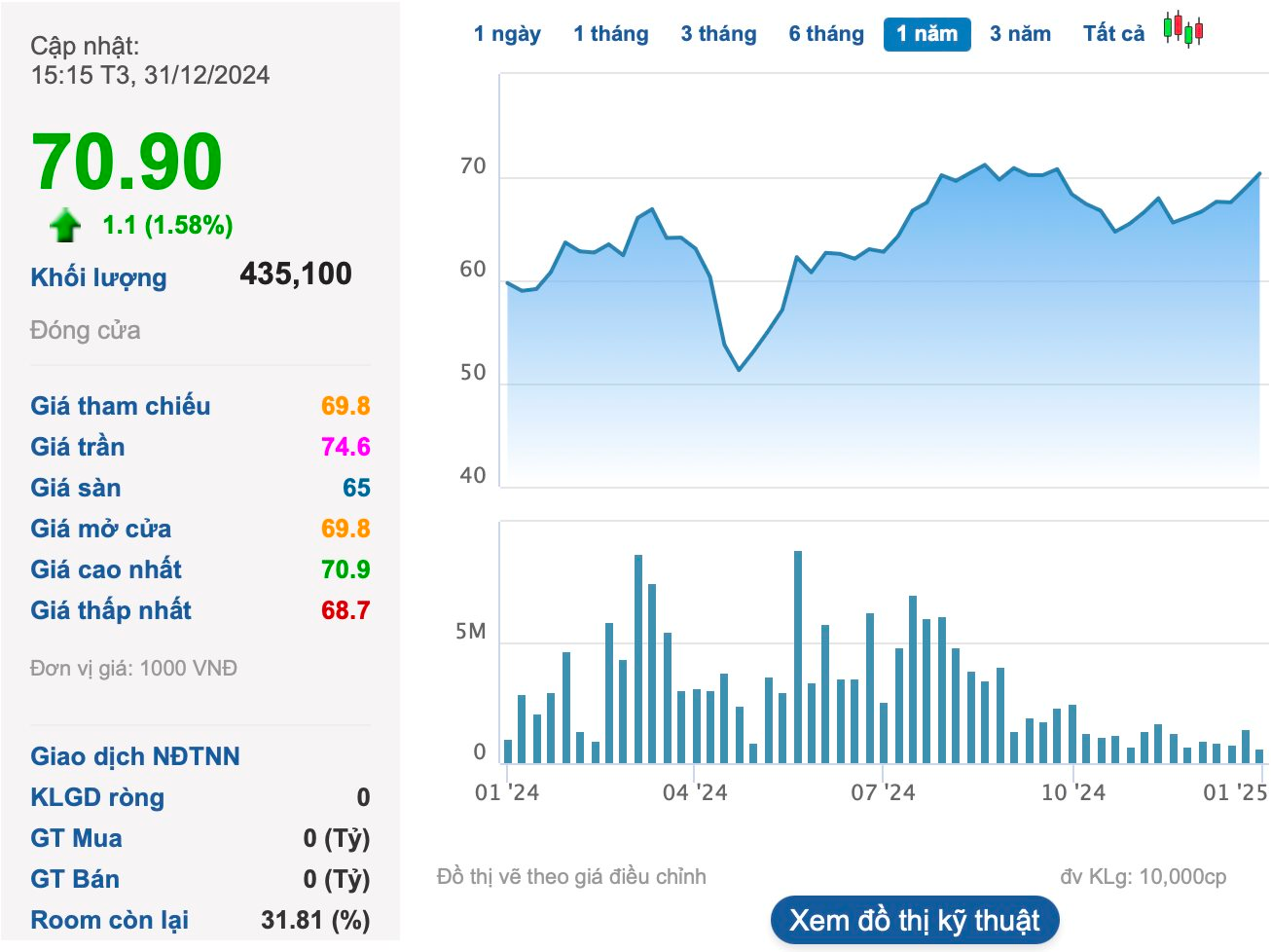Click the 'Giá sàn' label
This screenshot has width=1271, height=952.
76,488
